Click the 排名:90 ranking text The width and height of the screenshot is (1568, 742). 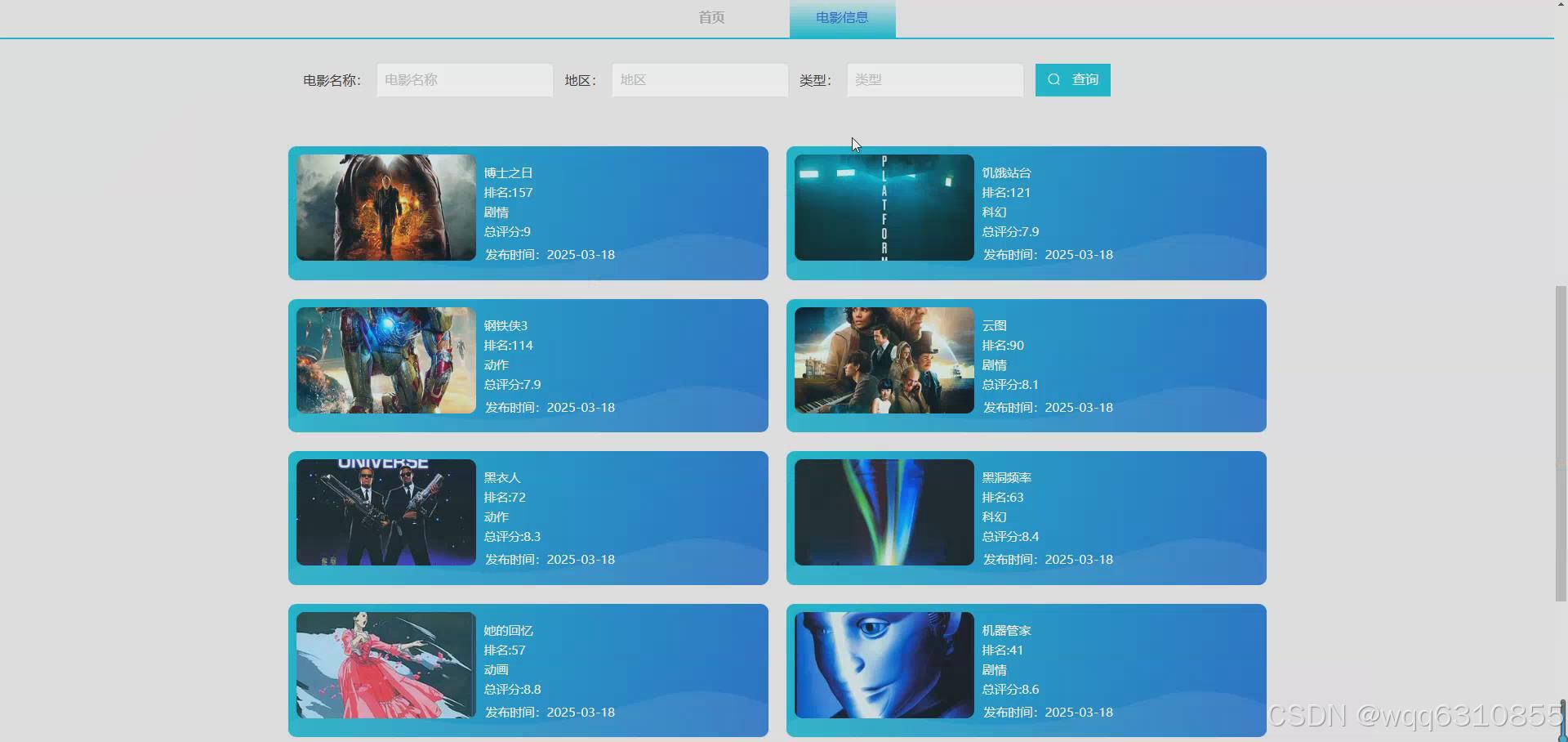pyautogui.click(x=1003, y=346)
